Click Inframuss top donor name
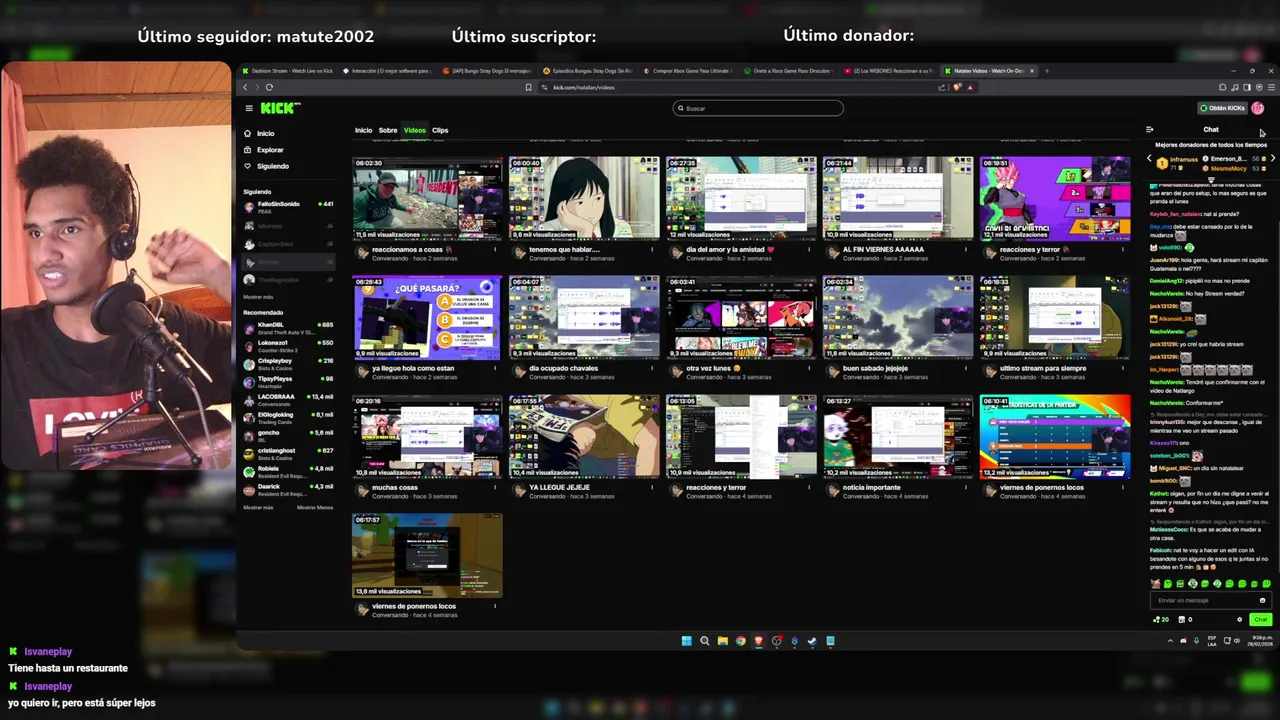Image resolution: width=1280 pixels, height=720 pixels. point(1184,159)
